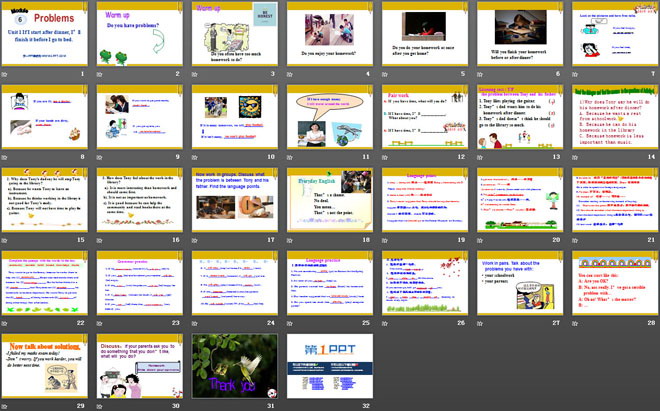660x411 pixels.
Task: Select the Module 6 Problems title slide
Action: tap(45, 36)
